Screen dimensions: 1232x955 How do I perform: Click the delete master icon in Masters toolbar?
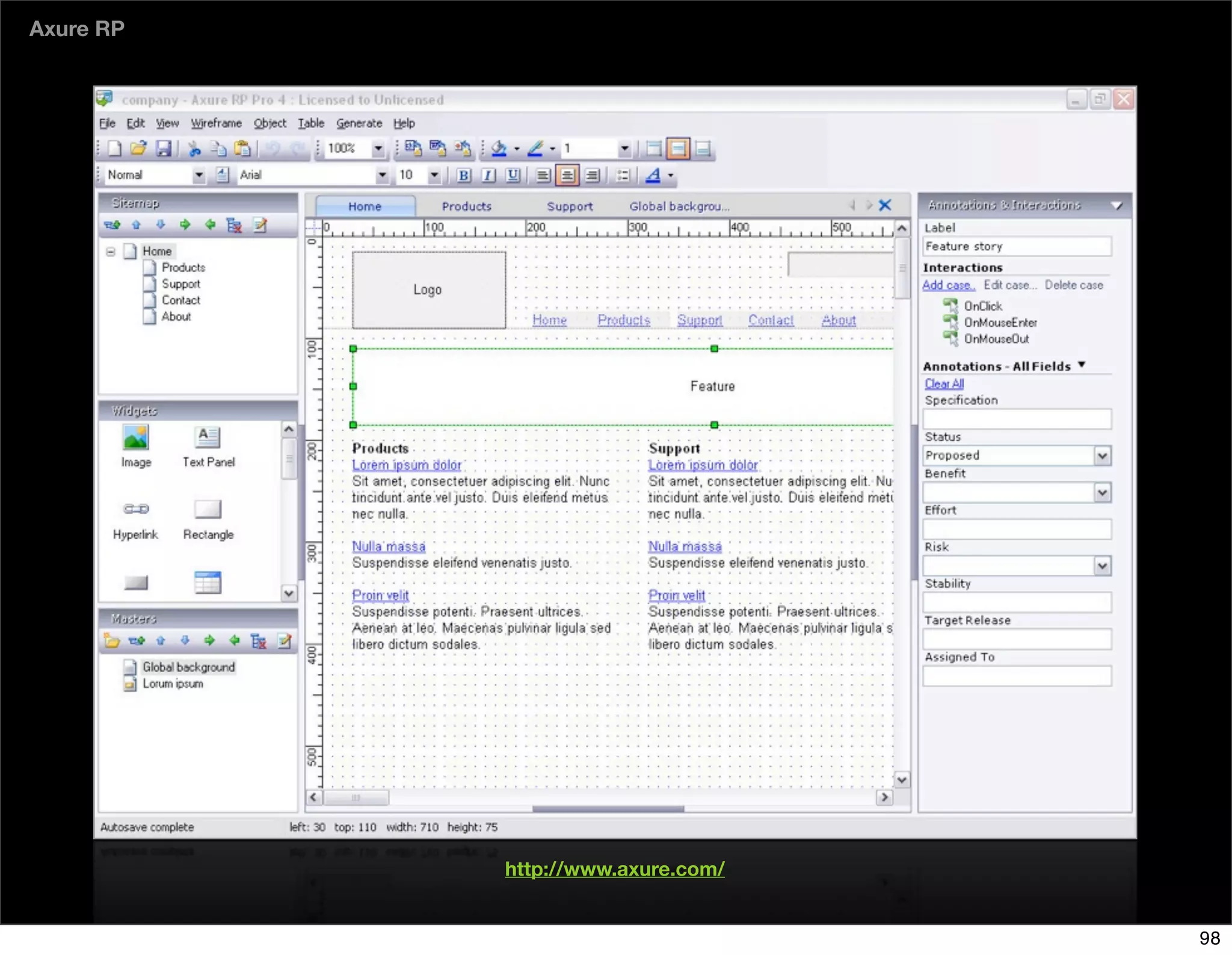(x=259, y=641)
